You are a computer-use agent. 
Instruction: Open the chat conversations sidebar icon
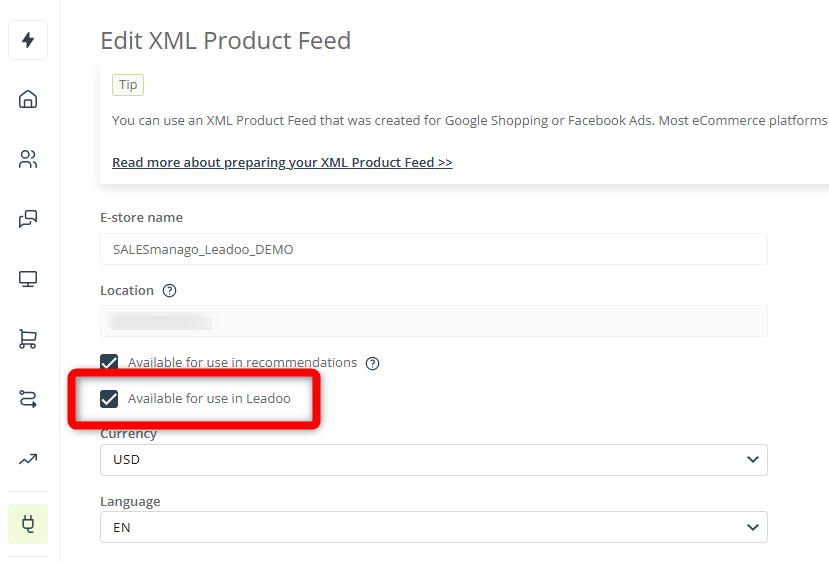(28, 219)
